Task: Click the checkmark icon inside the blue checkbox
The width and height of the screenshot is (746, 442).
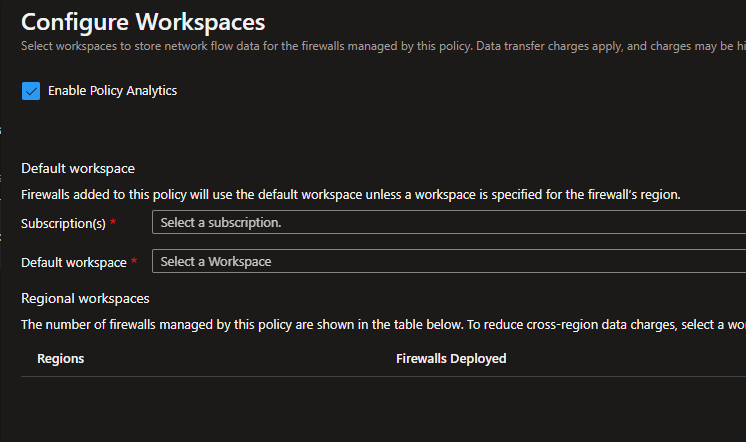Action: click(31, 91)
